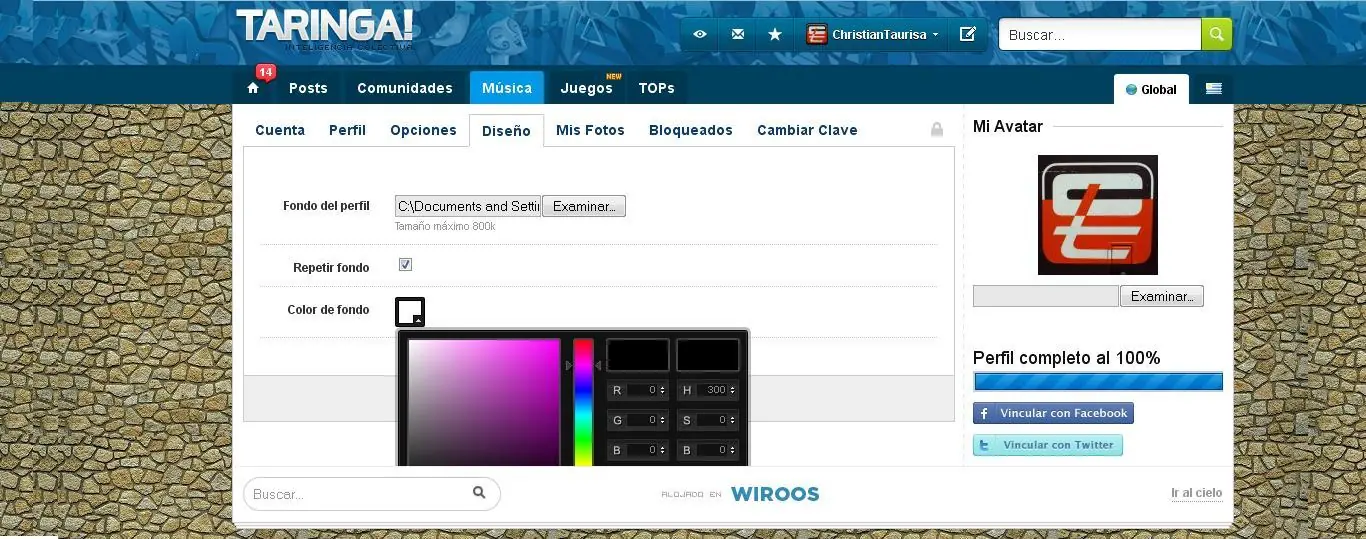1366x539 pixels.
Task: Click the pencil create-post icon
Action: click(967, 34)
